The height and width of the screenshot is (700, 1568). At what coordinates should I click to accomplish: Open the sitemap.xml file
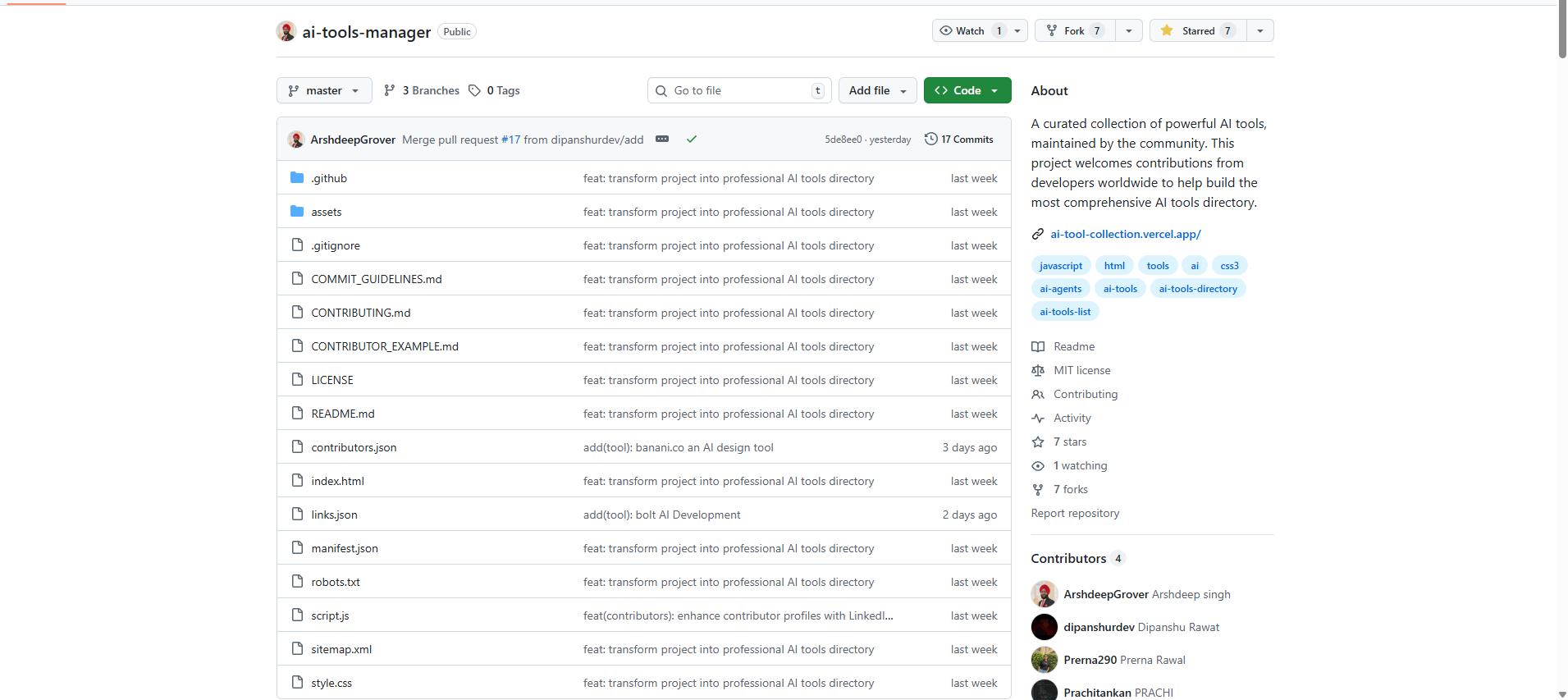[x=341, y=649]
